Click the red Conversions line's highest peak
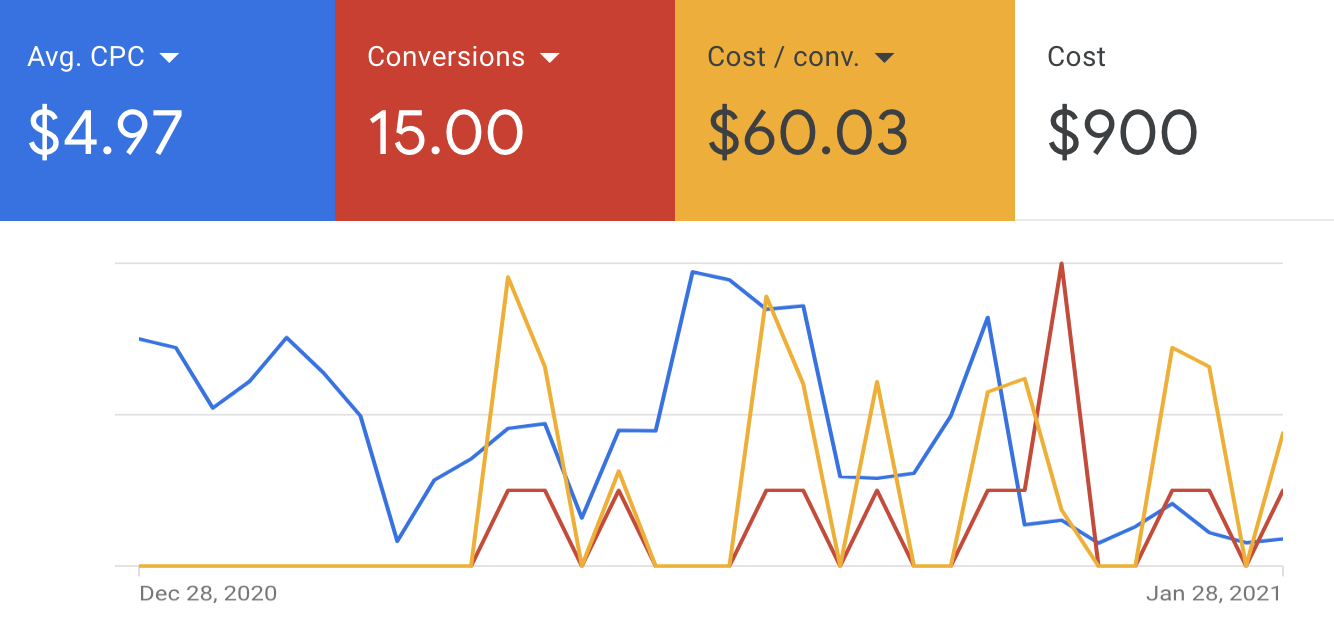 coord(1061,264)
